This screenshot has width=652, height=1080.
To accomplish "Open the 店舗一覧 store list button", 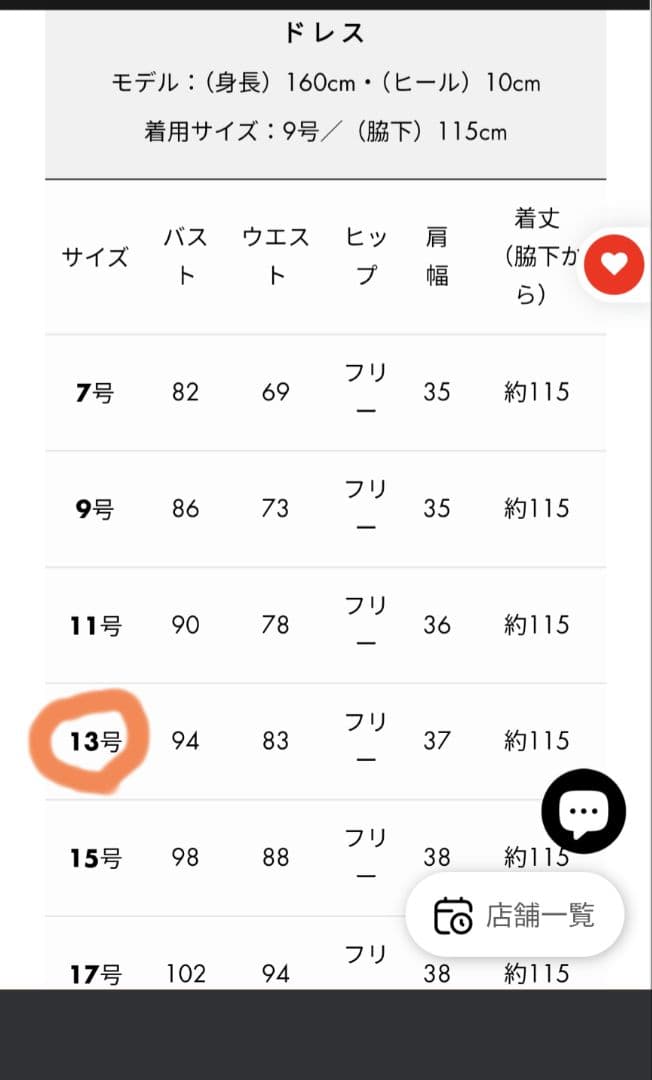I will tap(515, 915).
